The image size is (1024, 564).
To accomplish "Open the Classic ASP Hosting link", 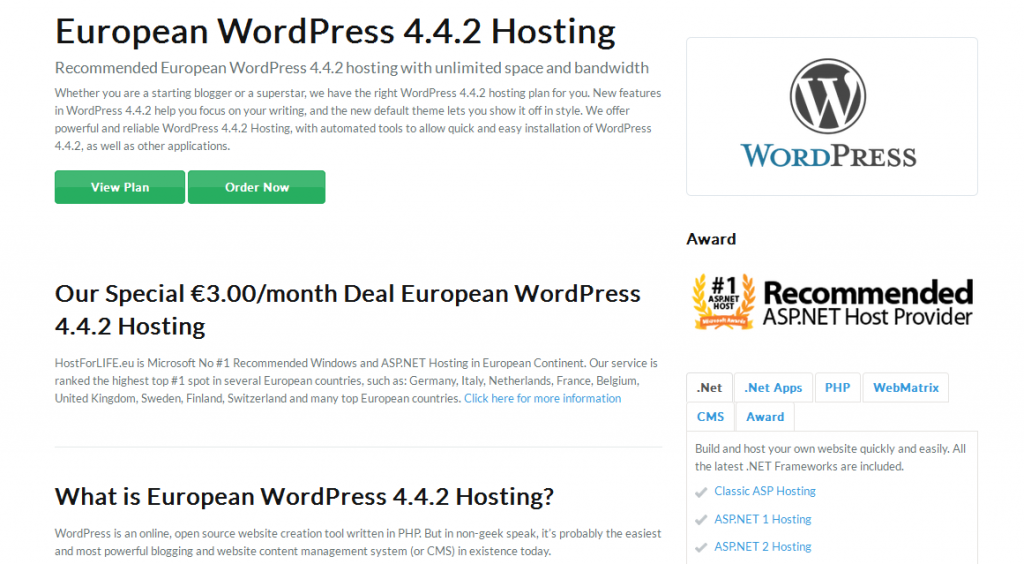I will coord(765,491).
